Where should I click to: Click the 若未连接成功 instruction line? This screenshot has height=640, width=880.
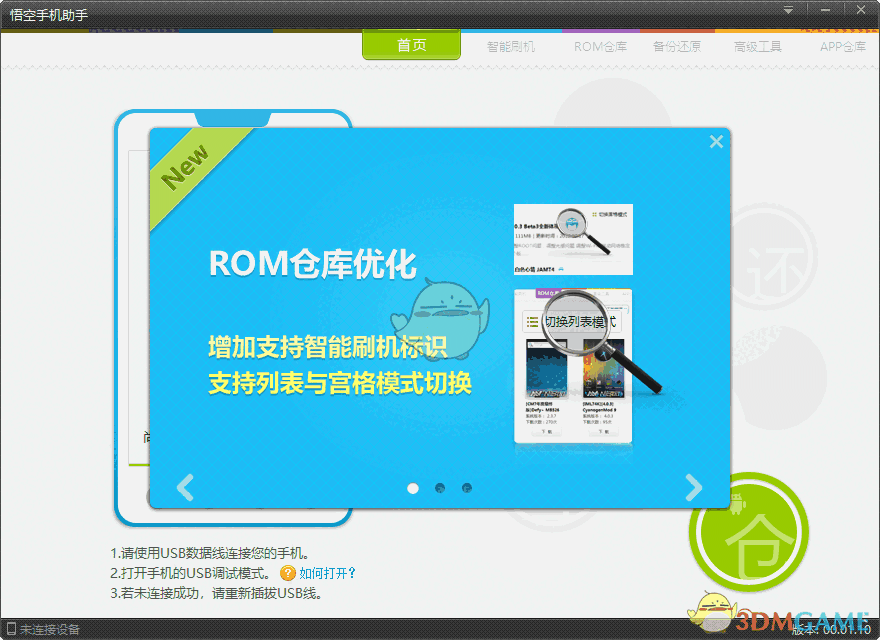216,593
